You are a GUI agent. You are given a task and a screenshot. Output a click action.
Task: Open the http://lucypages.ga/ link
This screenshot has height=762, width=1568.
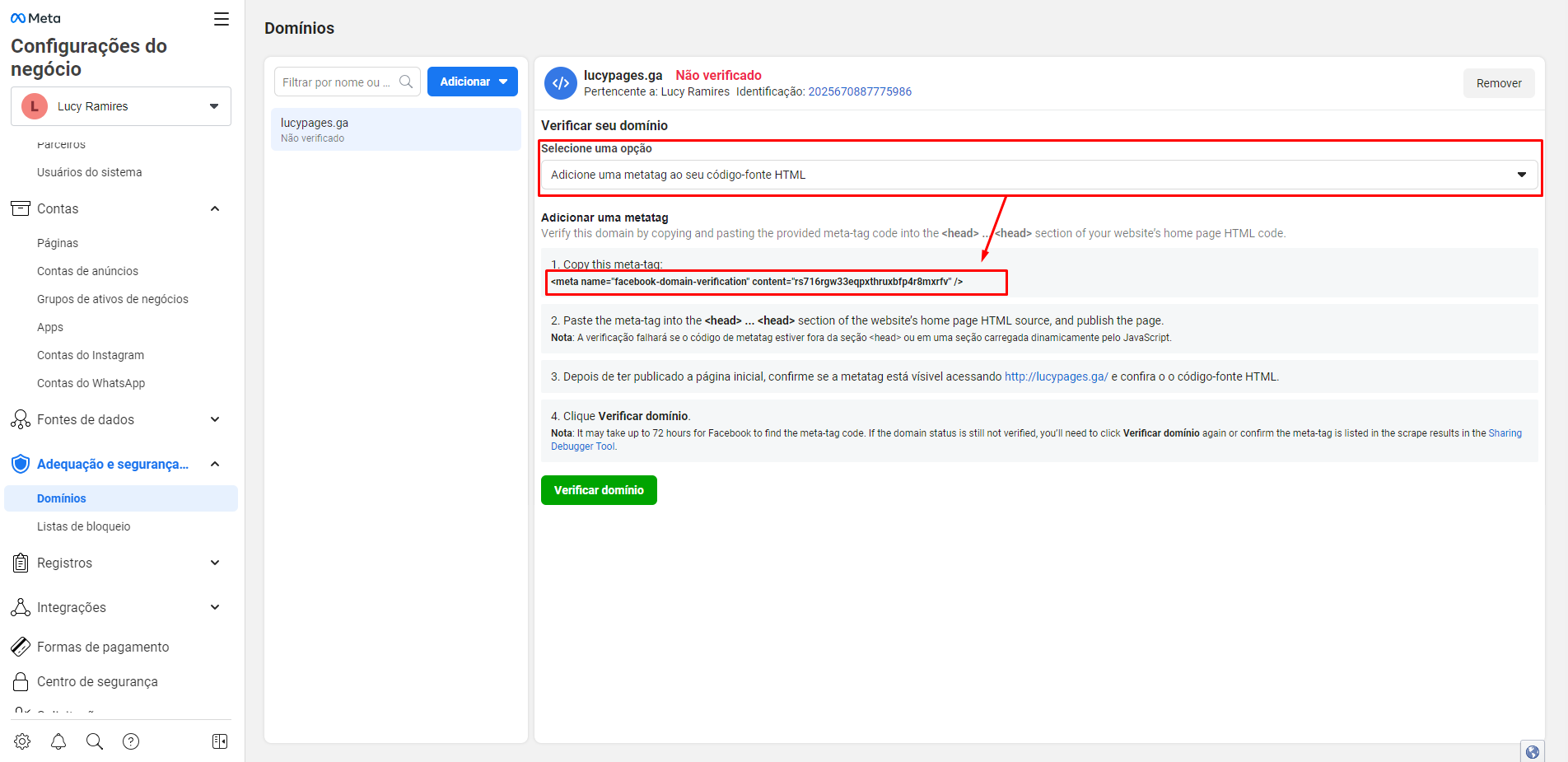tap(1056, 376)
